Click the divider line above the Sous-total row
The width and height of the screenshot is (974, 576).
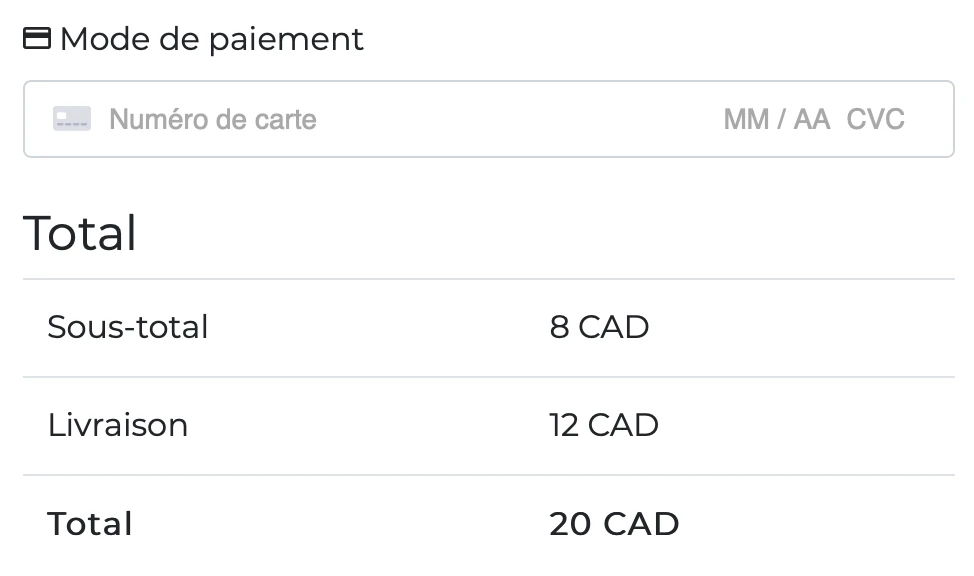click(488, 279)
